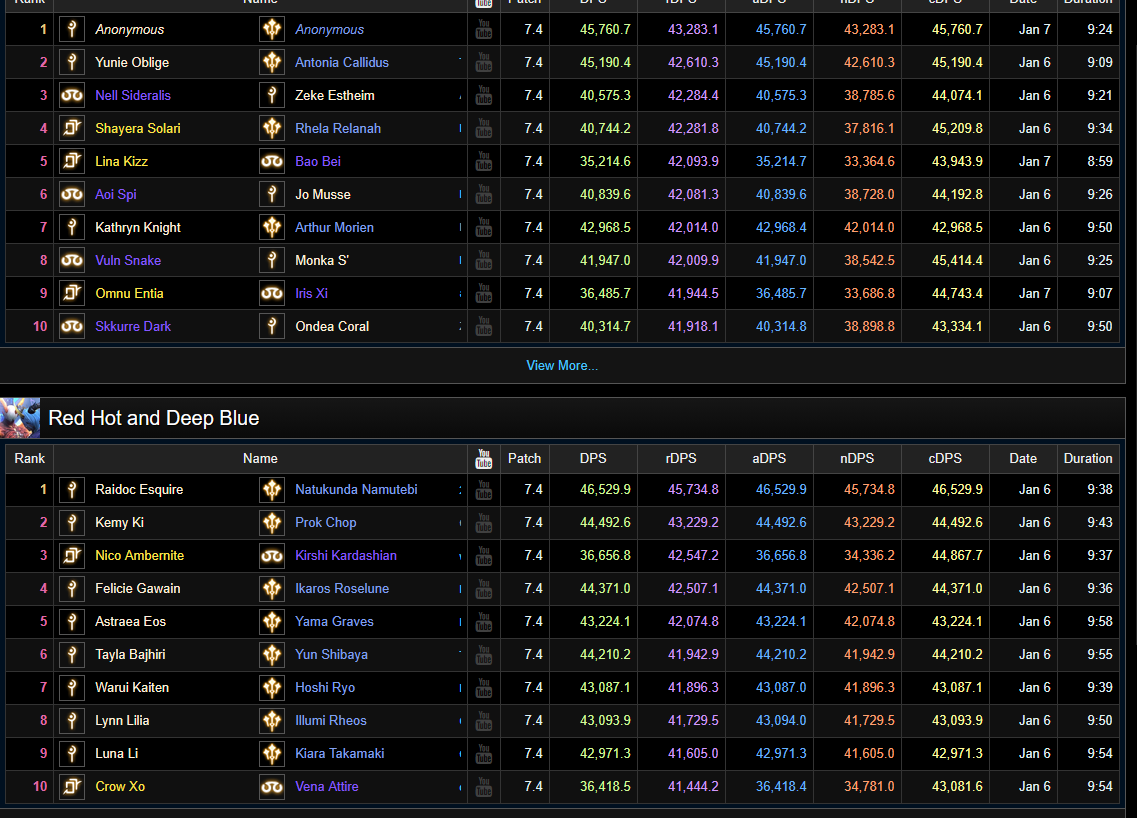Screen dimensions: 1137x818
Task: Click the job icon next to Kirshi Kardashian
Action: (x=272, y=555)
